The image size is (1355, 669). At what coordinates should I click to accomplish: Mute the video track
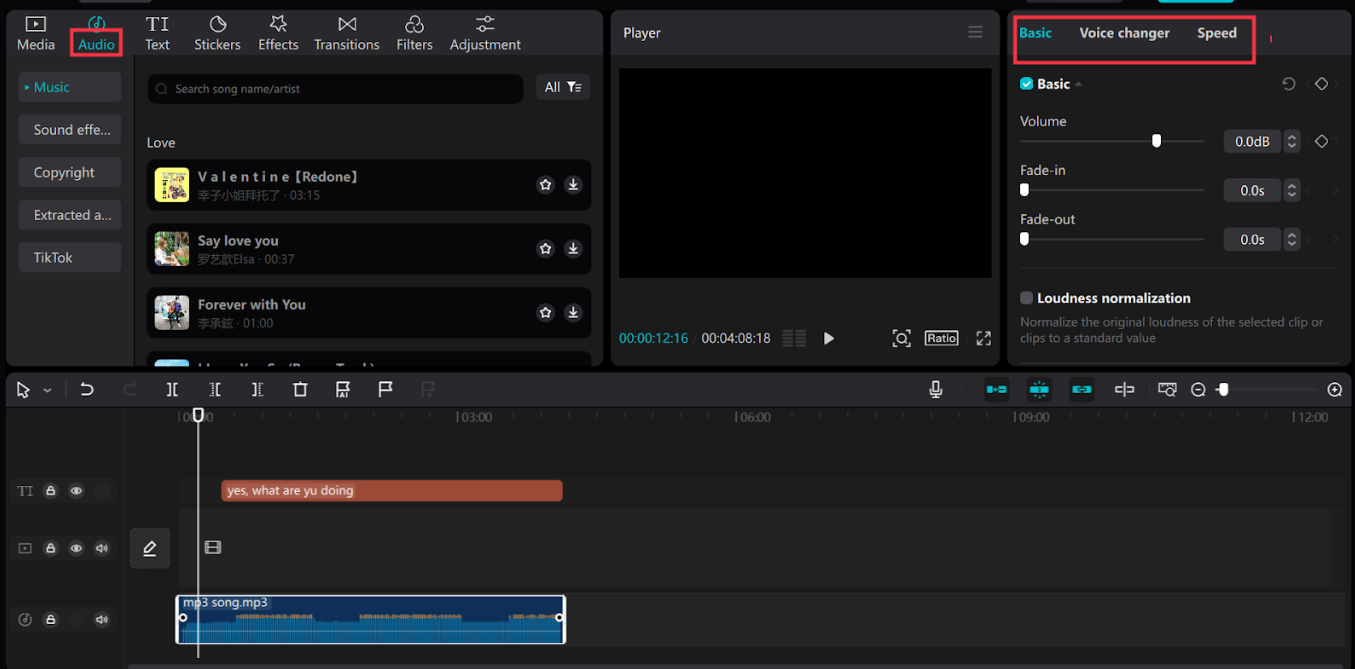pos(102,548)
